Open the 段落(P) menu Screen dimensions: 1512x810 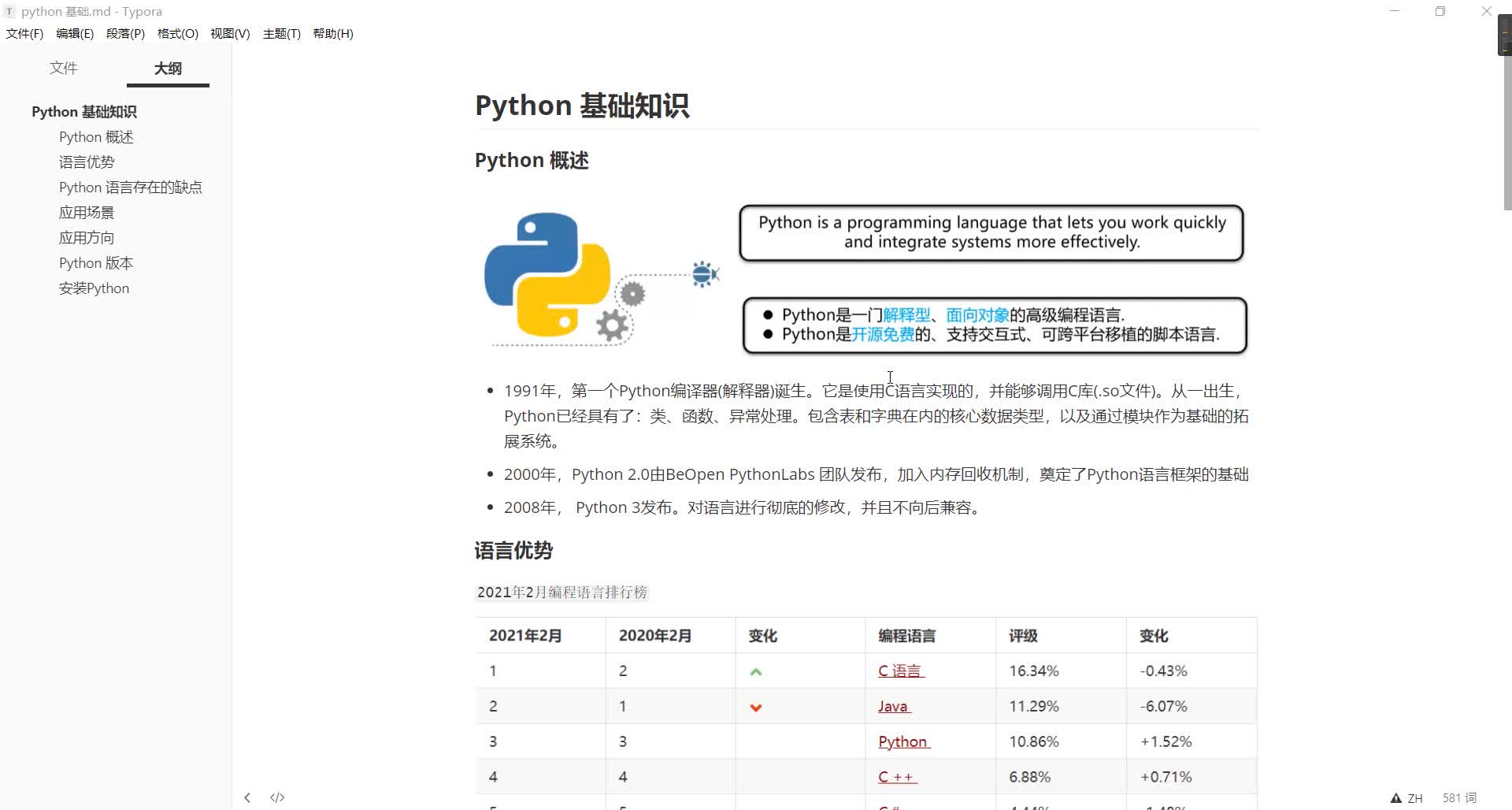(x=125, y=34)
